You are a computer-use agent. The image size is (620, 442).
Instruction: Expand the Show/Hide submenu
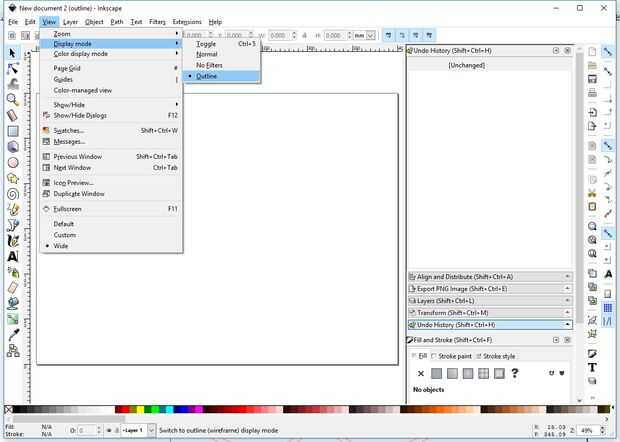tap(111, 105)
